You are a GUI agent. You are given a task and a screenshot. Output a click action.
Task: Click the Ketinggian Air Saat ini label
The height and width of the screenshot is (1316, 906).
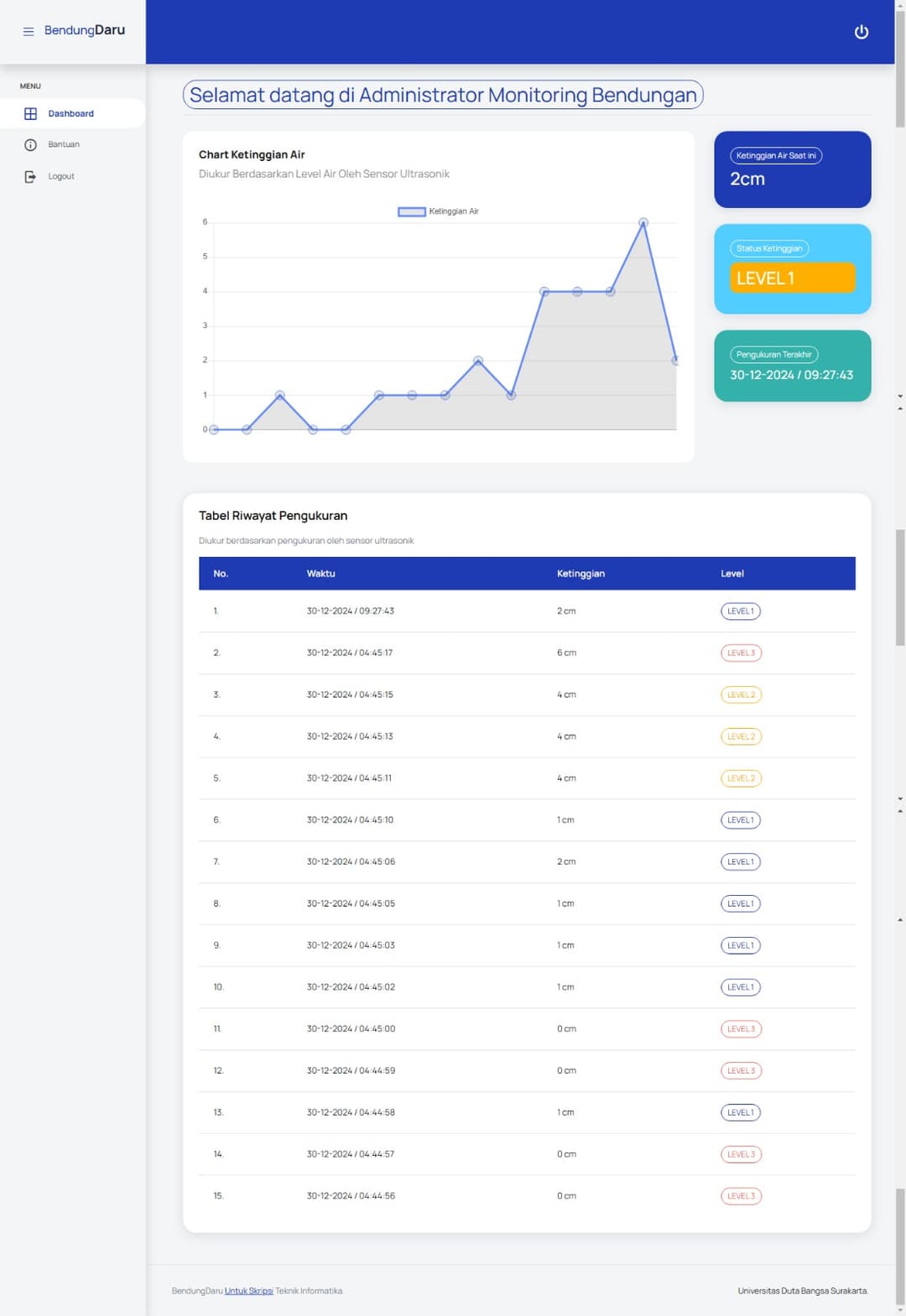coord(775,156)
